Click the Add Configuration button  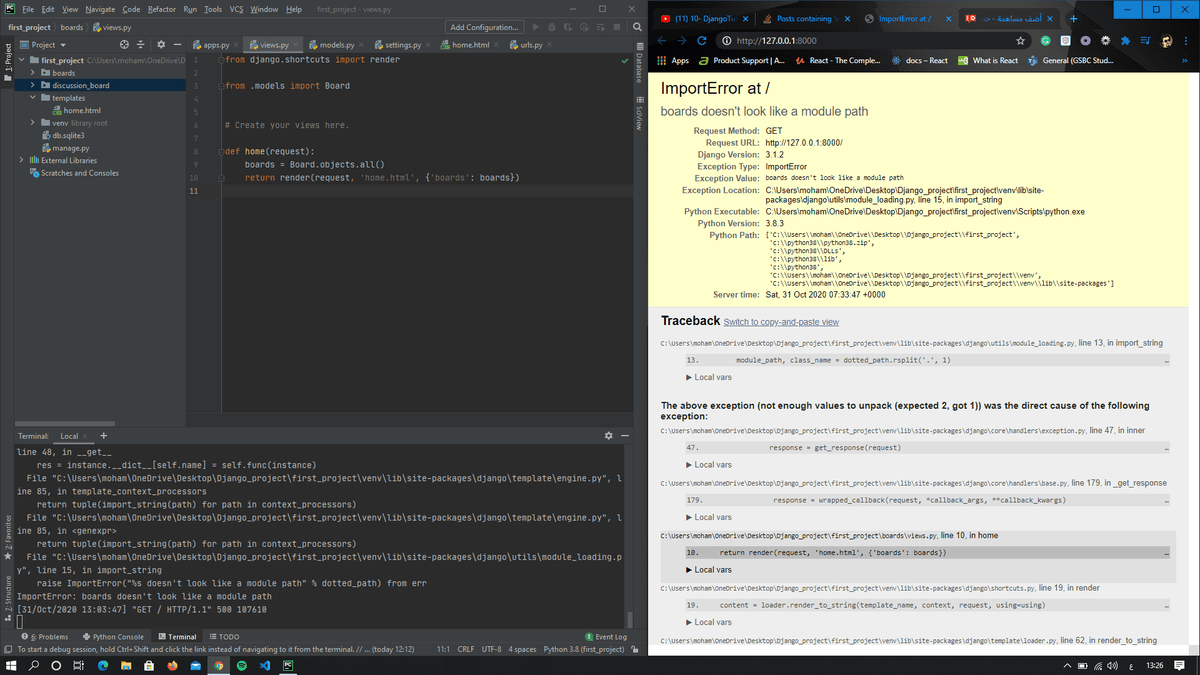click(484, 27)
